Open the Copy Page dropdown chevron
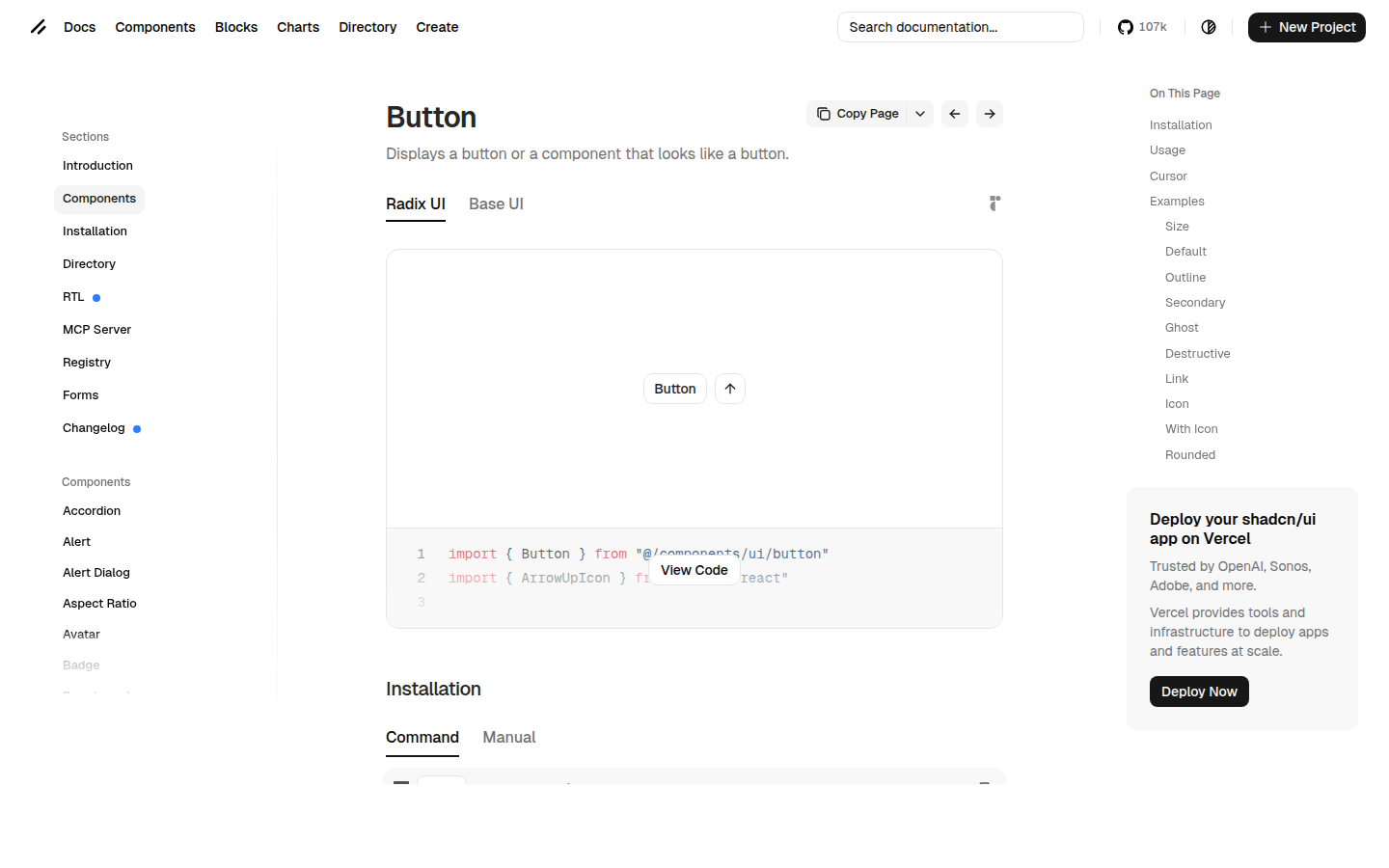1389x868 pixels. point(920,114)
